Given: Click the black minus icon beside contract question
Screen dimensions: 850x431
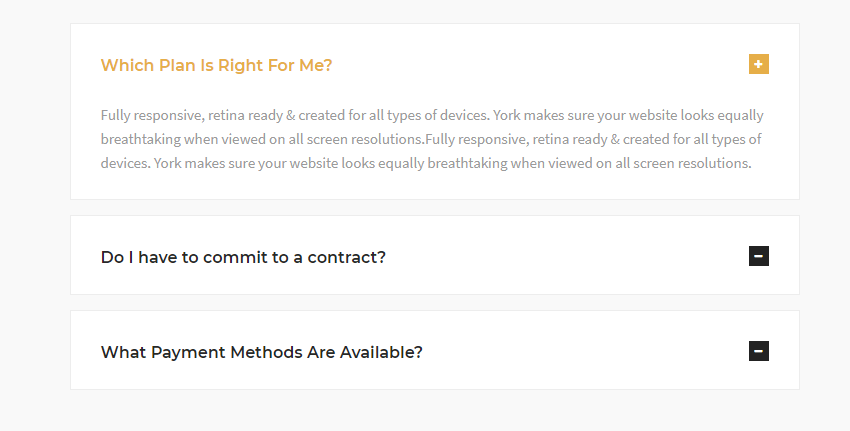Looking at the screenshot, I should [759, 257].
